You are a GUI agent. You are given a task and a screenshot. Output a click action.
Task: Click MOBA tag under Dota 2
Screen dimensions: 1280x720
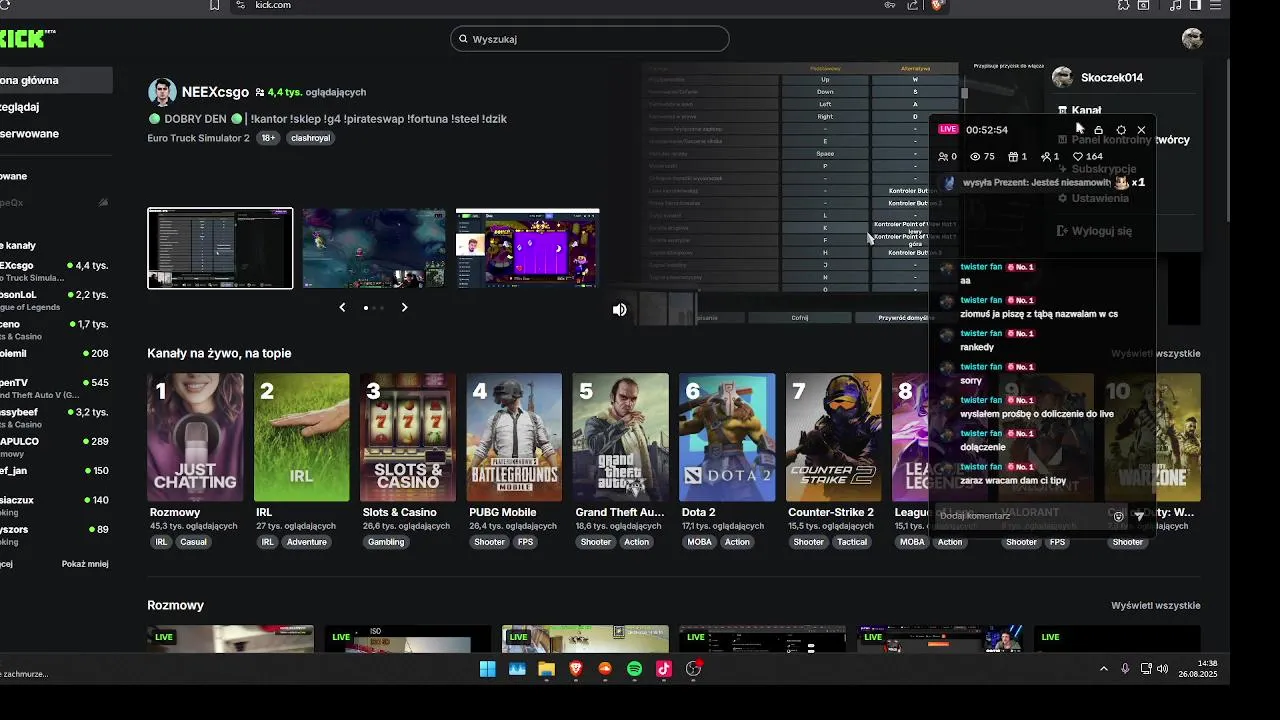pyautogui.click(x=699, y=542)
